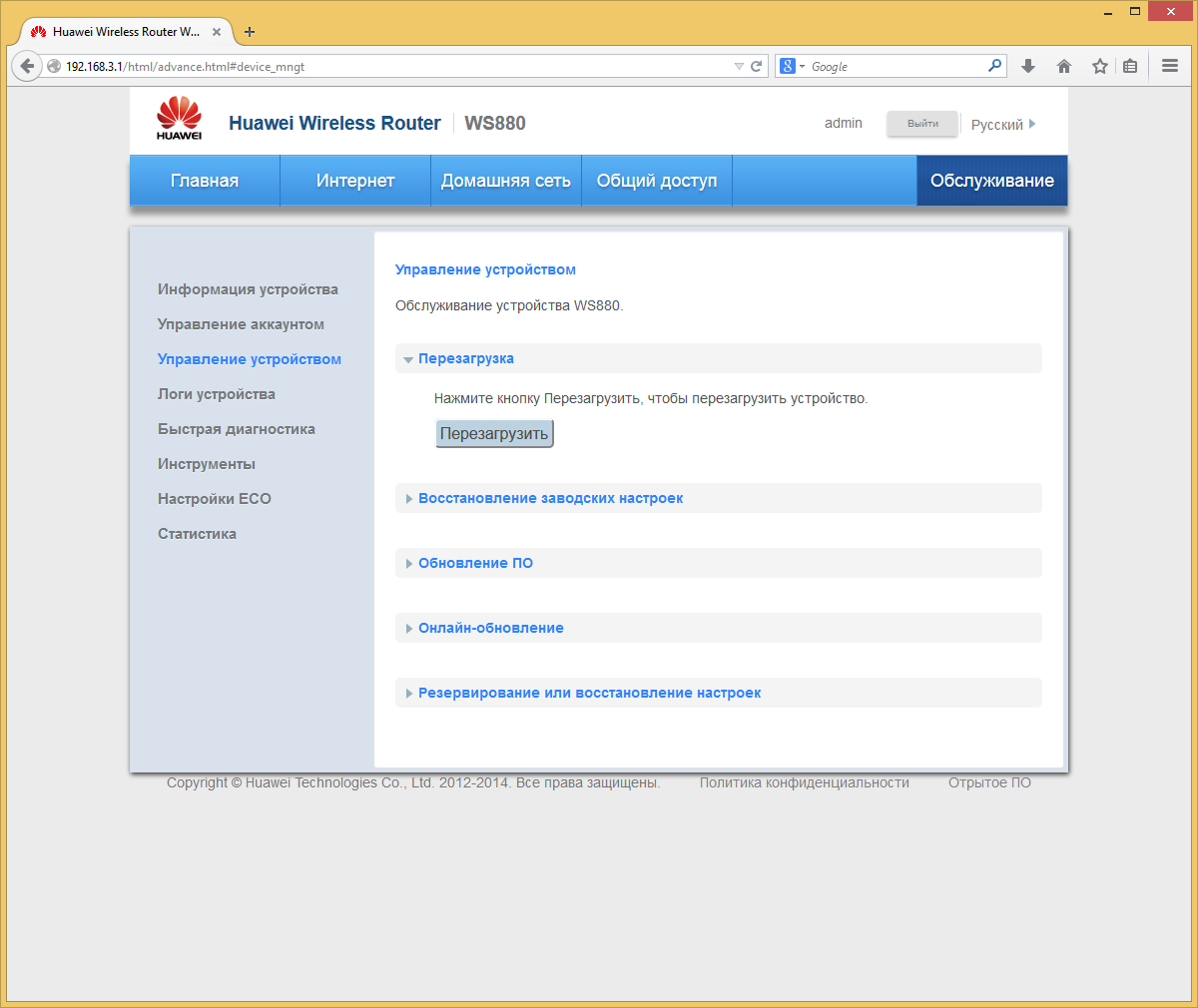Click the Huawei Wireless Router title text

pyautogui.click(x=334, y=123)
